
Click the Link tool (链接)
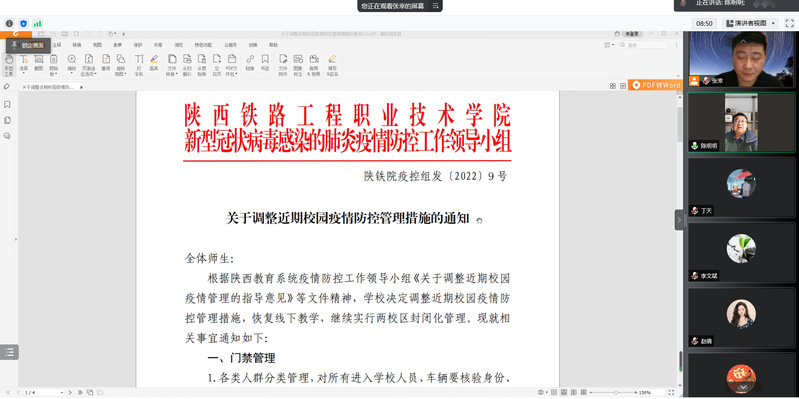point(250,62)
